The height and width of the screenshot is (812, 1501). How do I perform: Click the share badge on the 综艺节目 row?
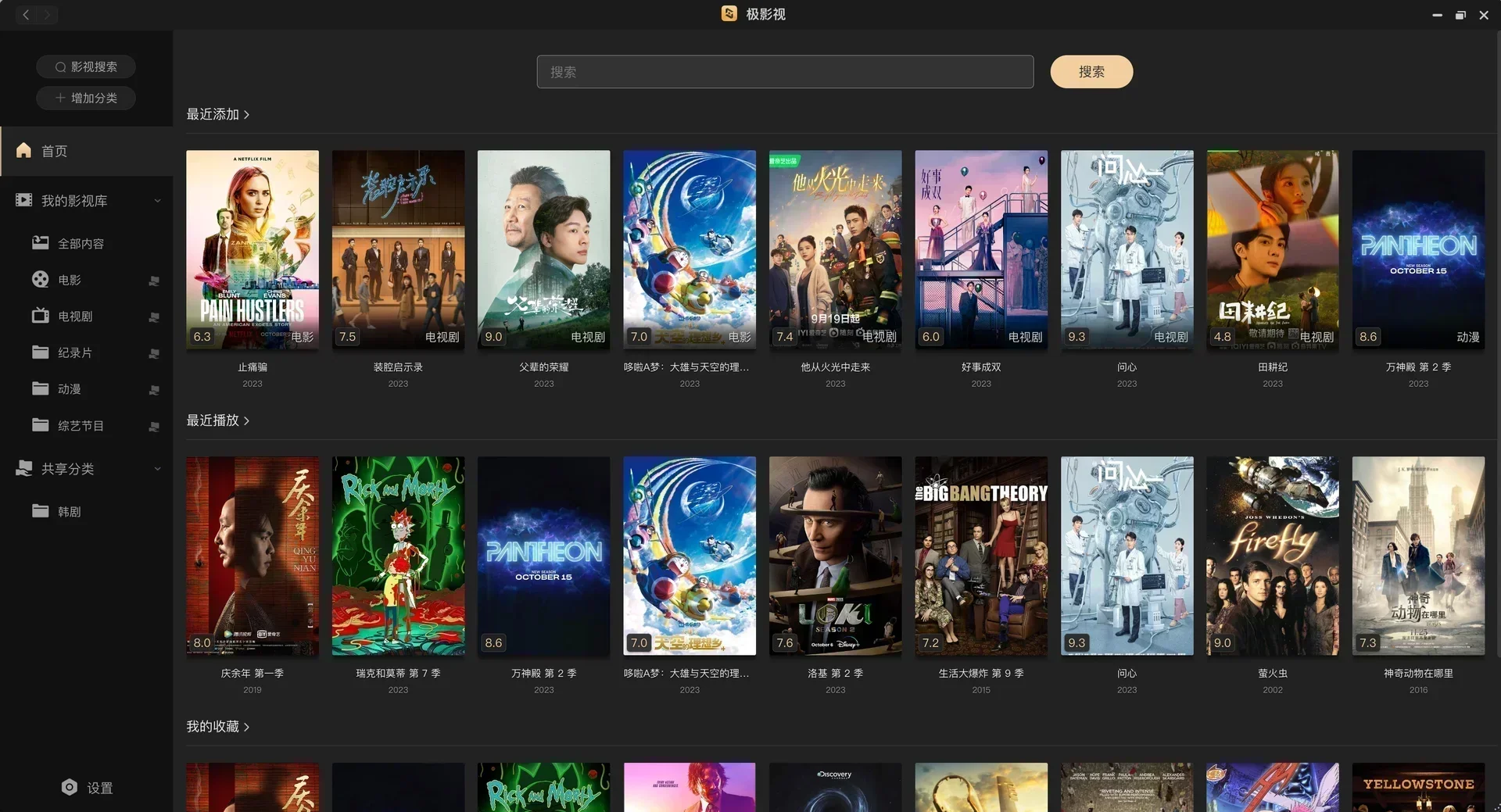pos(154,427)
